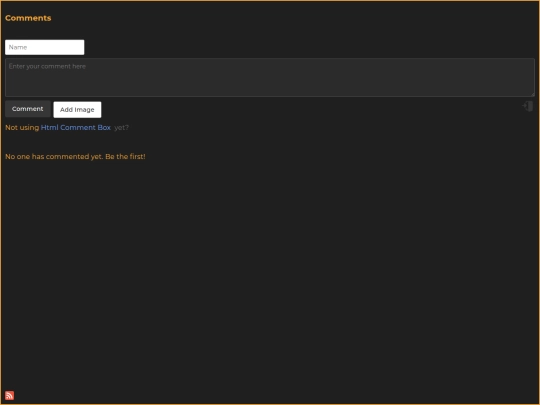
Task: Click the 'Be the first!' text
Action: [x=125, y=156]
